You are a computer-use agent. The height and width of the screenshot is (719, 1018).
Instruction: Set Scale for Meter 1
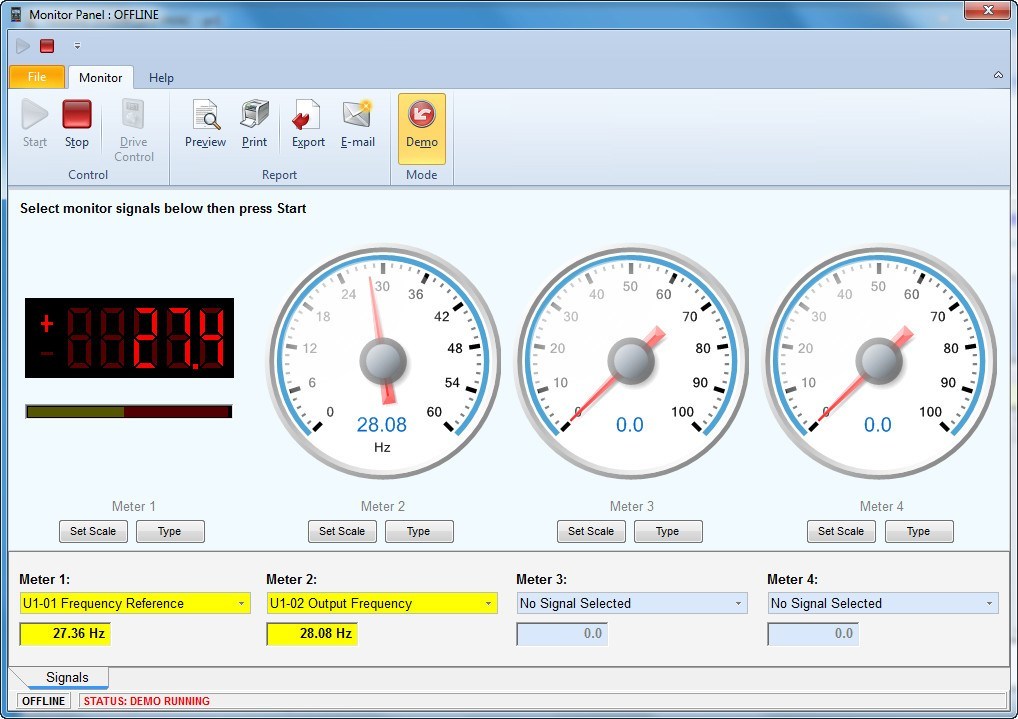93,531
